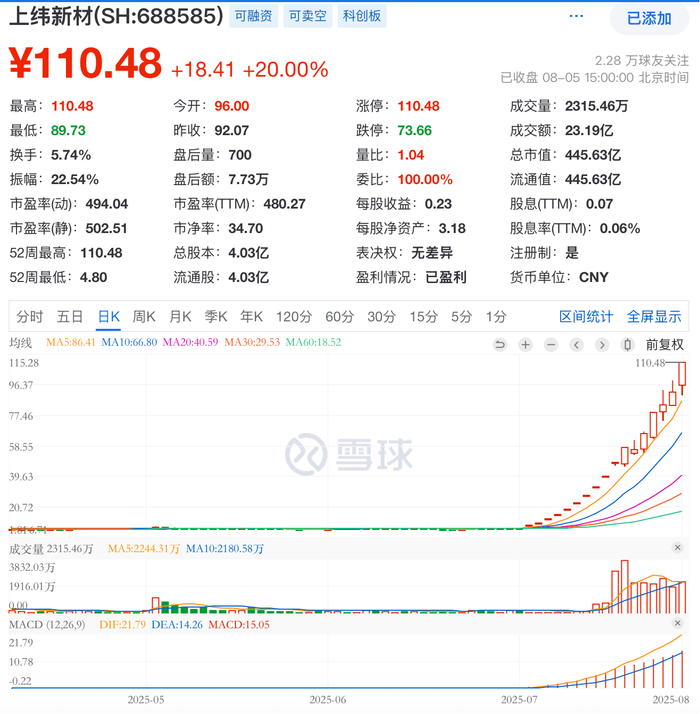Click the 委比 value 100.00%
Image resolution: width=700 pixels, height=714 pixels.
click(x=425, y=179)
